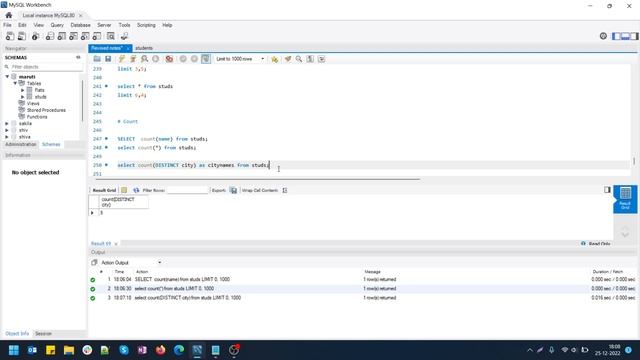Toggle the right sidebar panel visibility
640x360 pixels.
click(634, 36)
